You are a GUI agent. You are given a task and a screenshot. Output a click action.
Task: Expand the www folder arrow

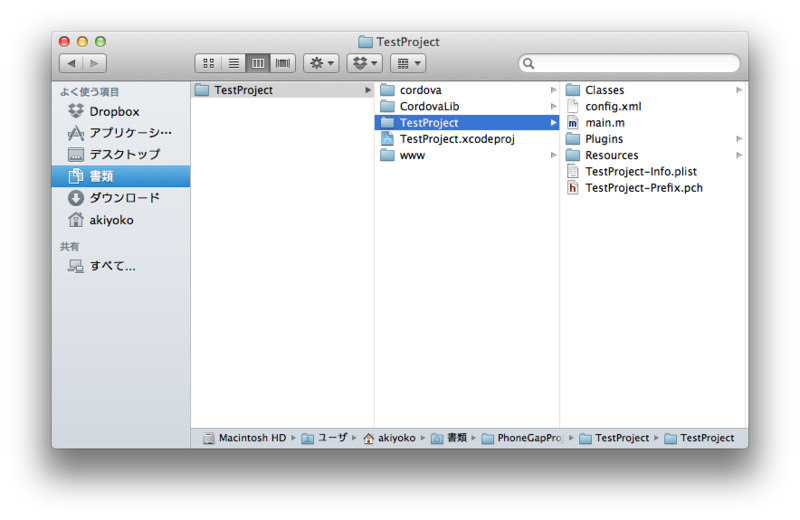coord(553,155)
